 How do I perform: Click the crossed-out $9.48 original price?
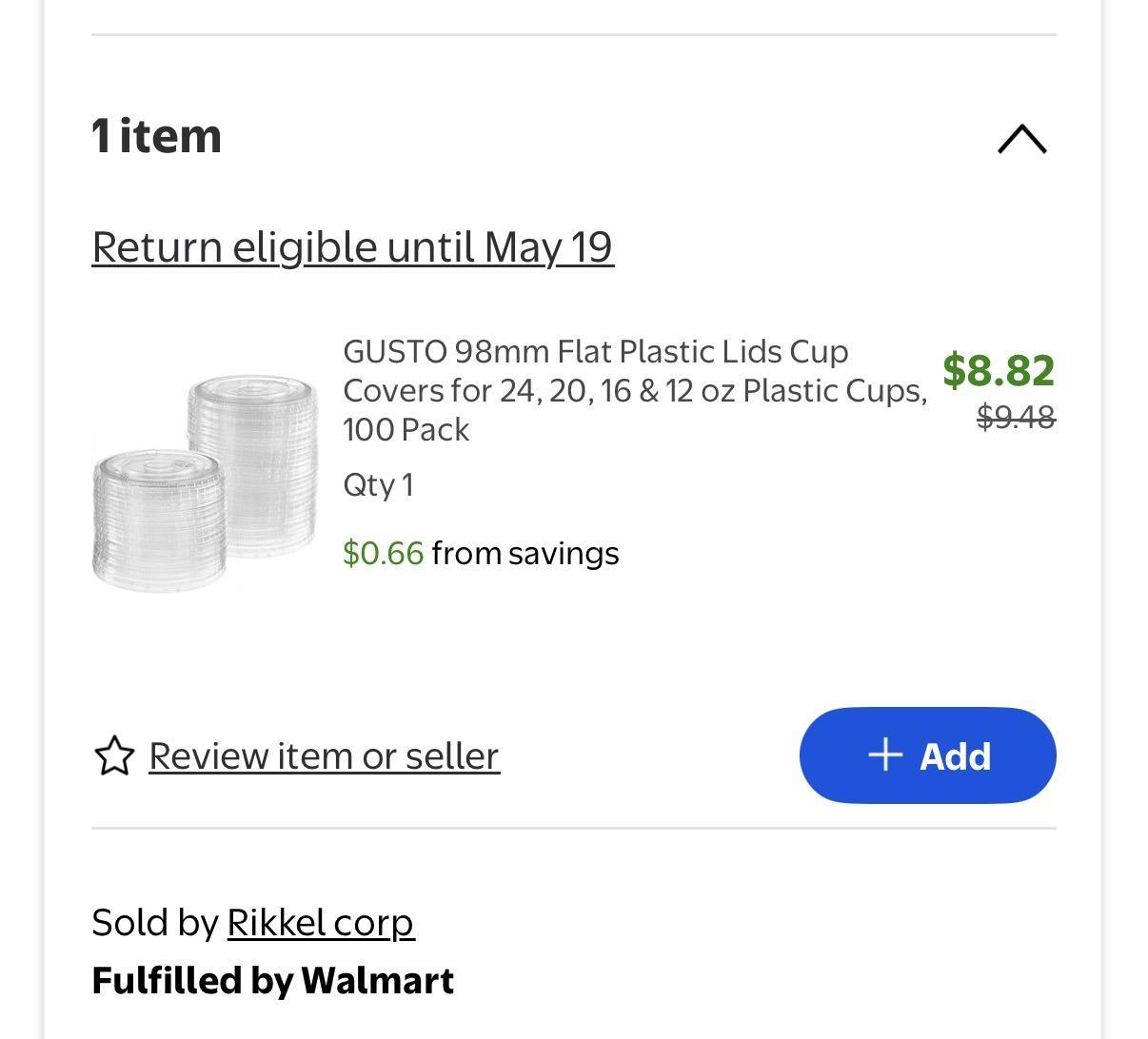tap(1016, 417)
